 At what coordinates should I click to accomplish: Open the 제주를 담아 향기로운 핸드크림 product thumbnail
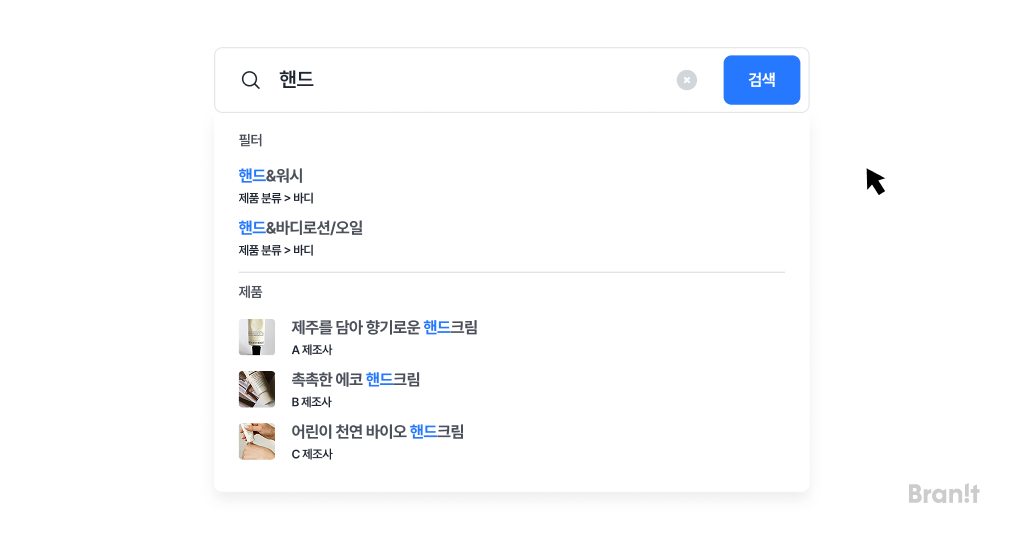[257, 337]
